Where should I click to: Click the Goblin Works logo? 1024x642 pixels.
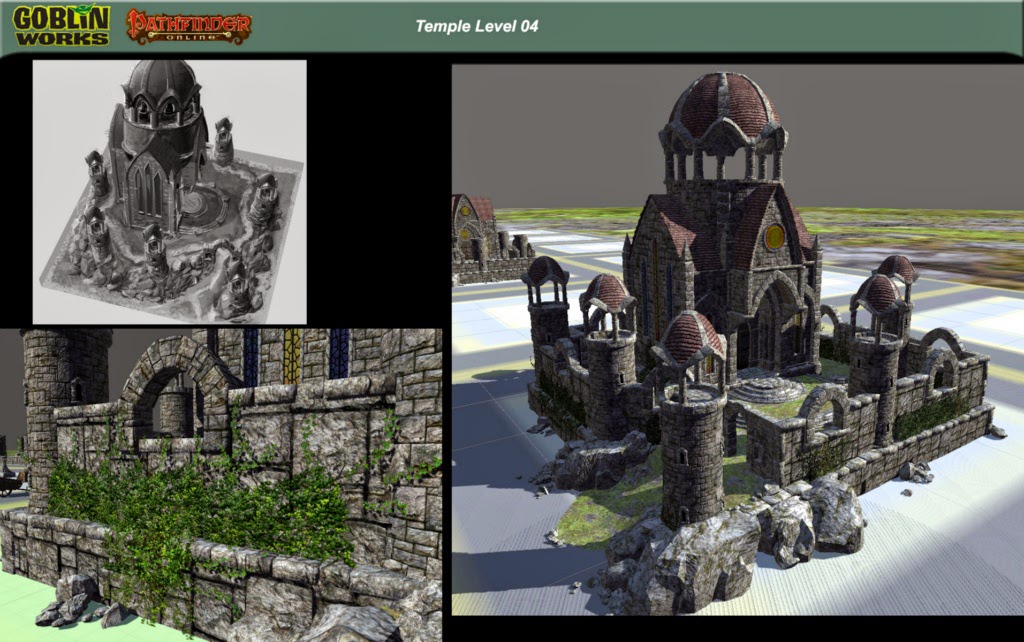click(62, 25)
